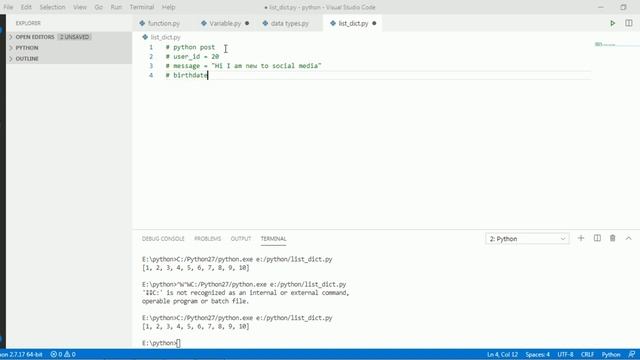Switch to the data types.py tab
This screenshot has width=640, height=360.
click(x=289, y=23)
